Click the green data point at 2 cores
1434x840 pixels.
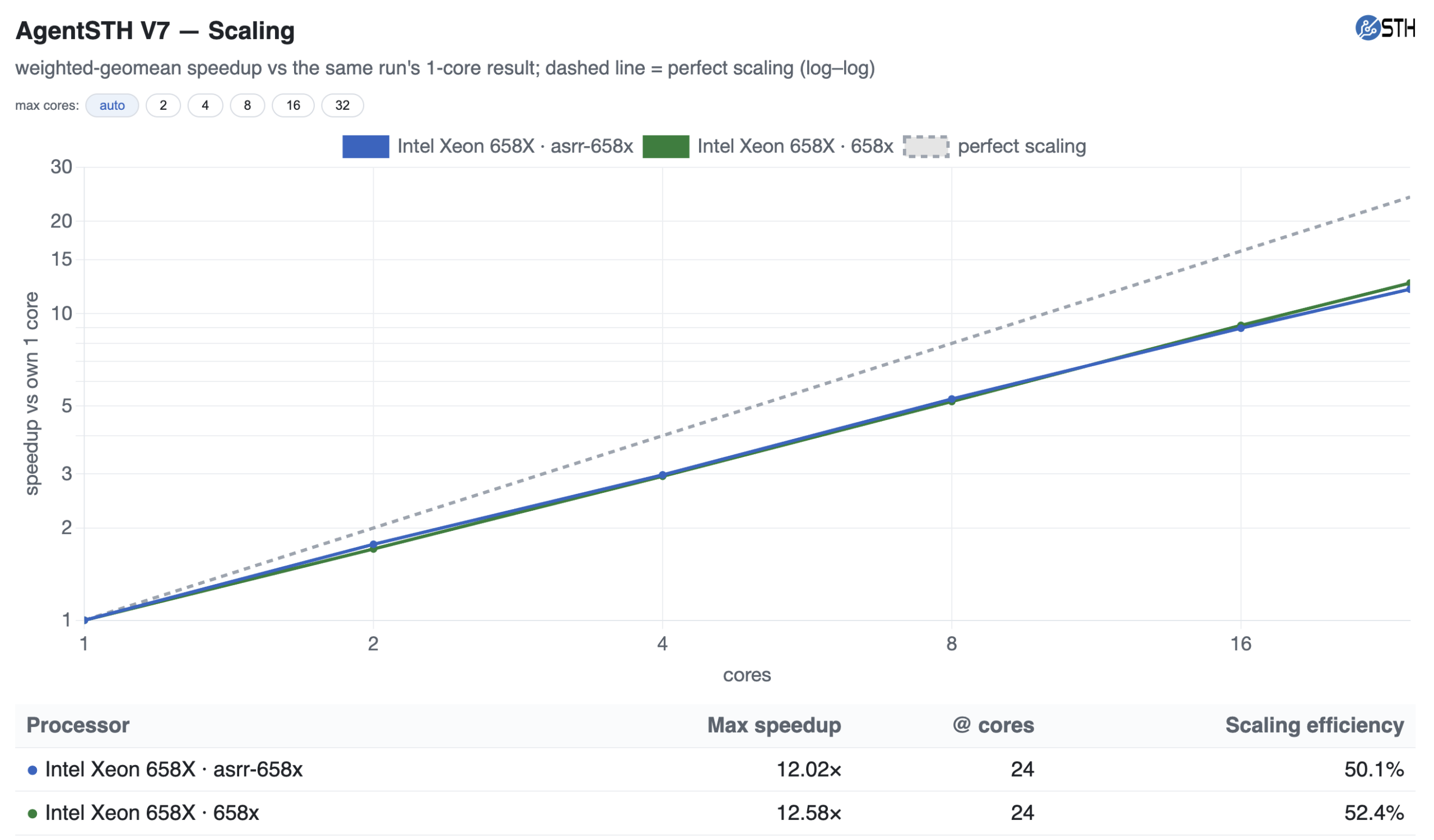[373, 549]
